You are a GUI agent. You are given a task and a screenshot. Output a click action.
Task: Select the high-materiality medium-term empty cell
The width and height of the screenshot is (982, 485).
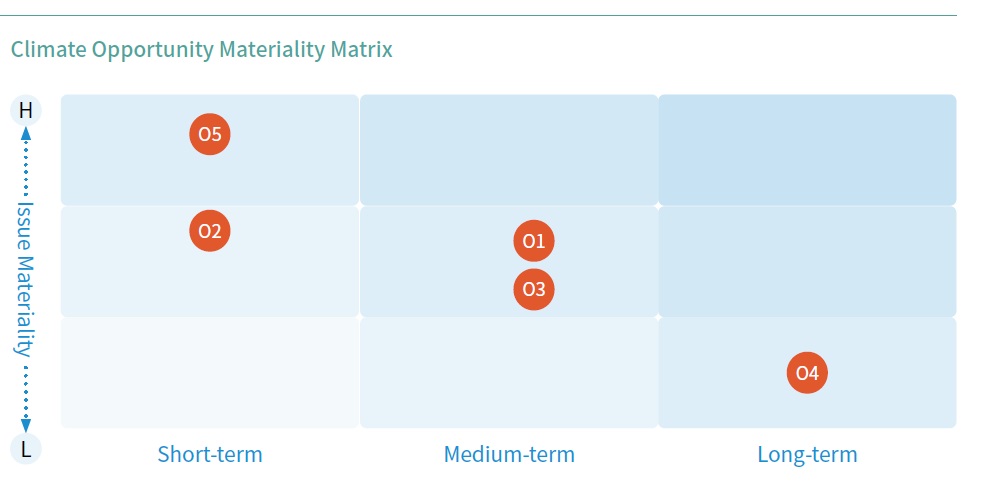(x=509, y=150)
